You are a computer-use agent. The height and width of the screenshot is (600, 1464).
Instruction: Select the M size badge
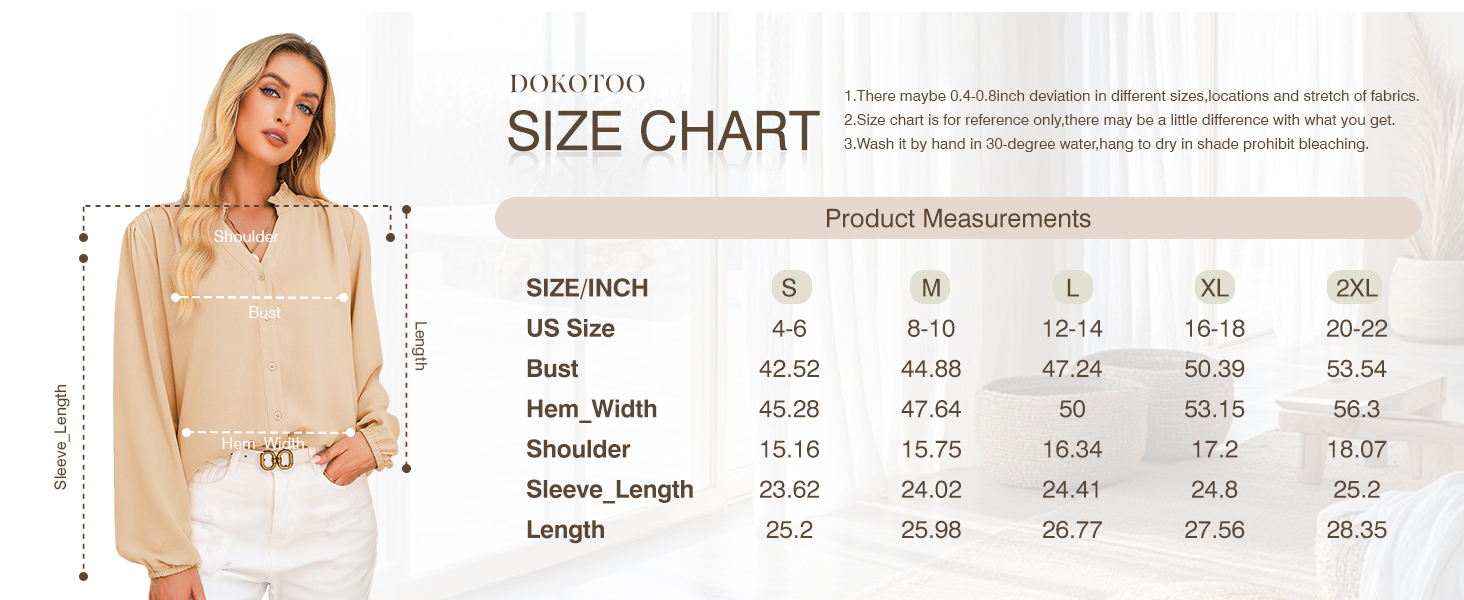(931, 288)
